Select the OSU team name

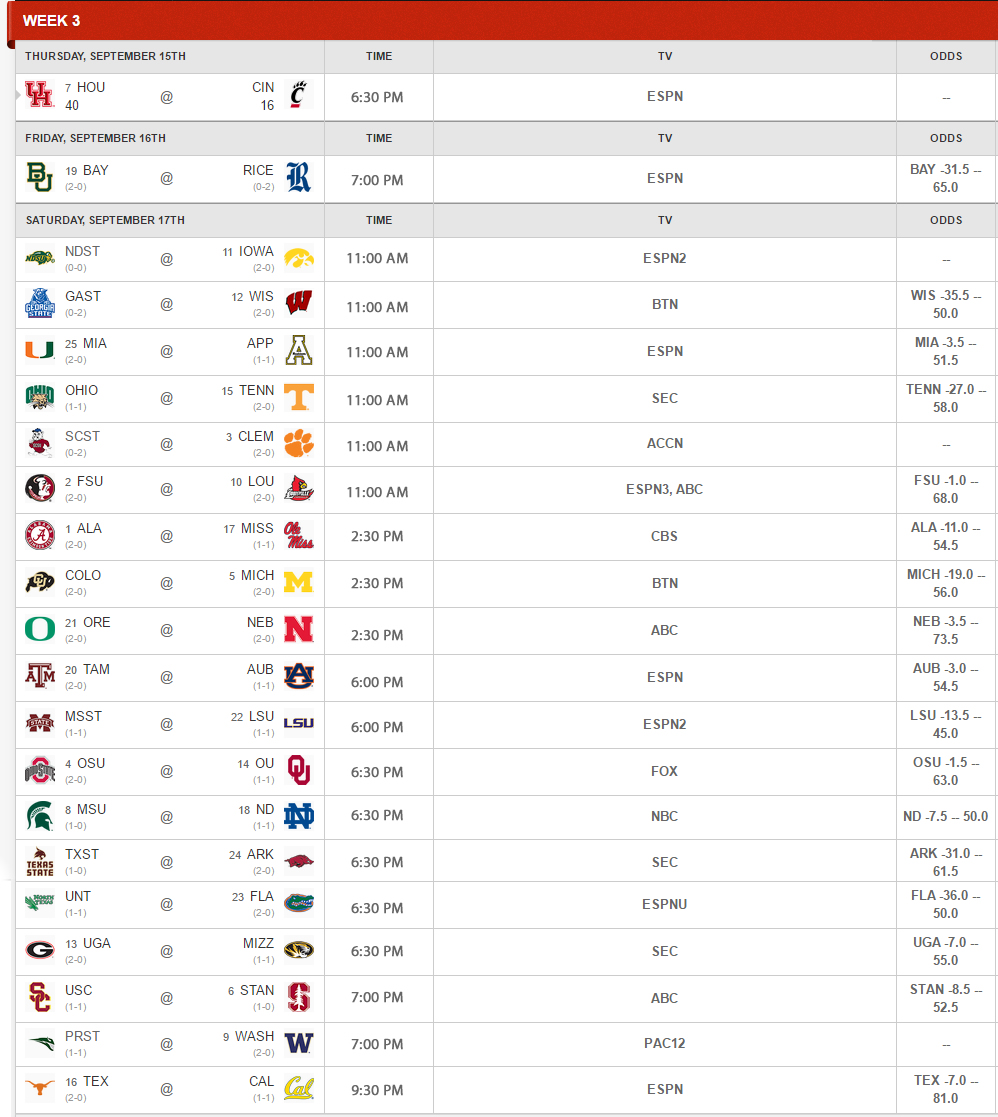[90, 763]
